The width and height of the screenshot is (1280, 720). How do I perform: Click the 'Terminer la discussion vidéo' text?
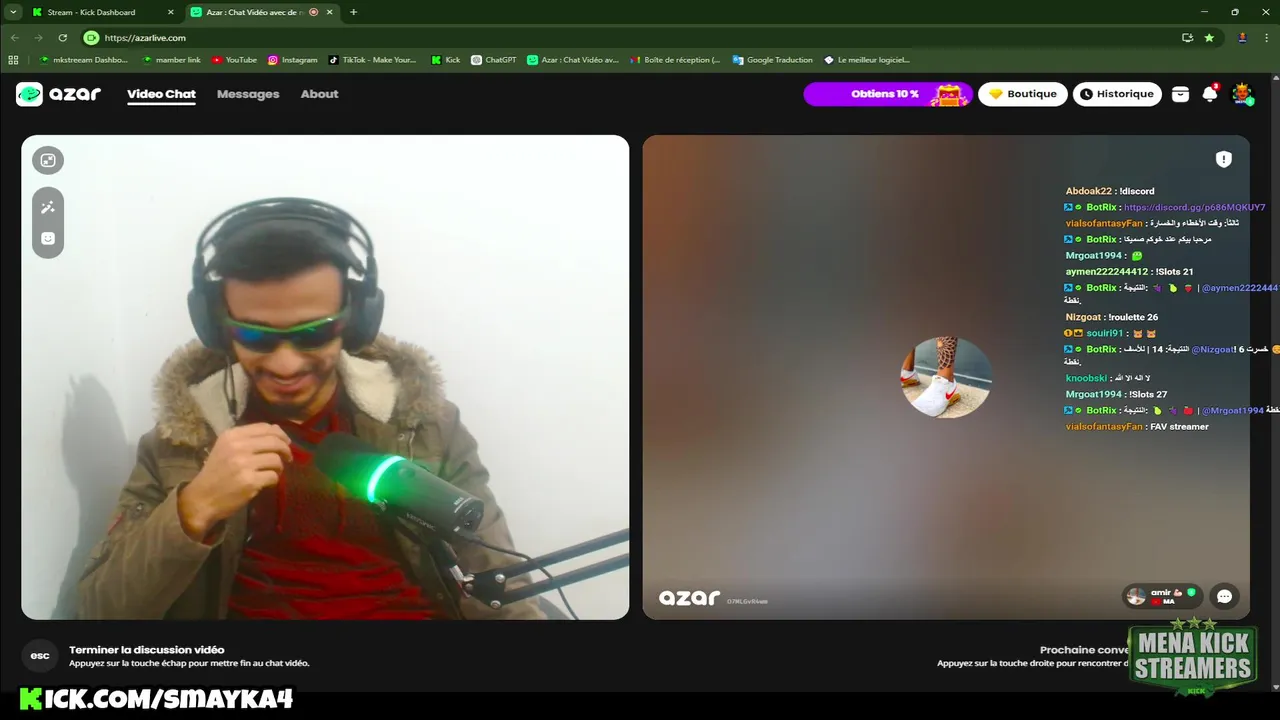pos(147,650)
